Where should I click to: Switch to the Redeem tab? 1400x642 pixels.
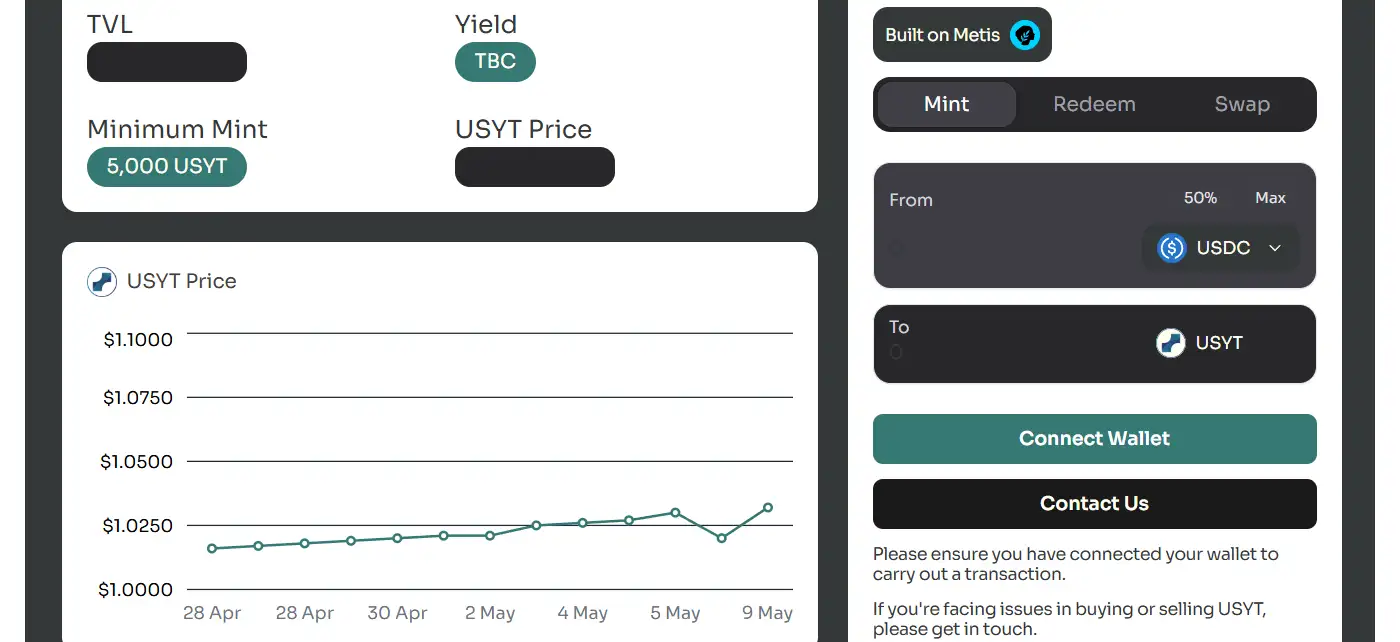click(x=1094, y=104)
